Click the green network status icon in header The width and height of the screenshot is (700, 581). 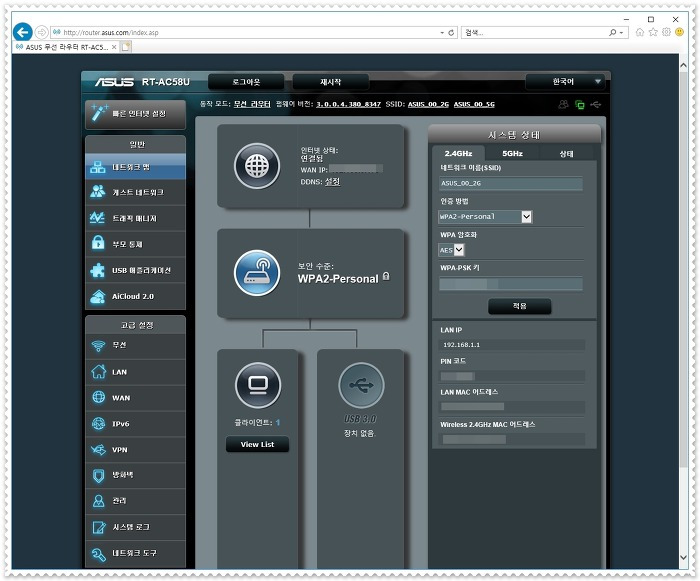(579, 104)
